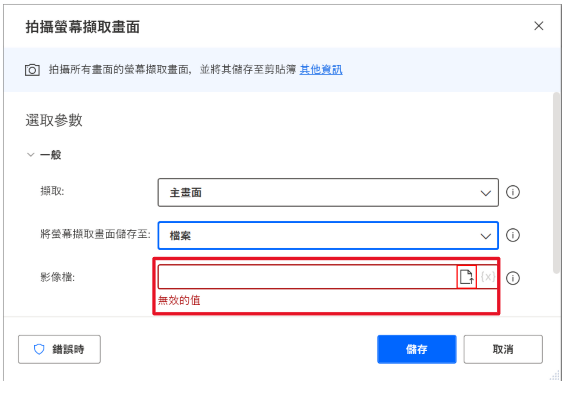Click the resize grip at dialog corner
Screen dimensions: 567x394
555,376
